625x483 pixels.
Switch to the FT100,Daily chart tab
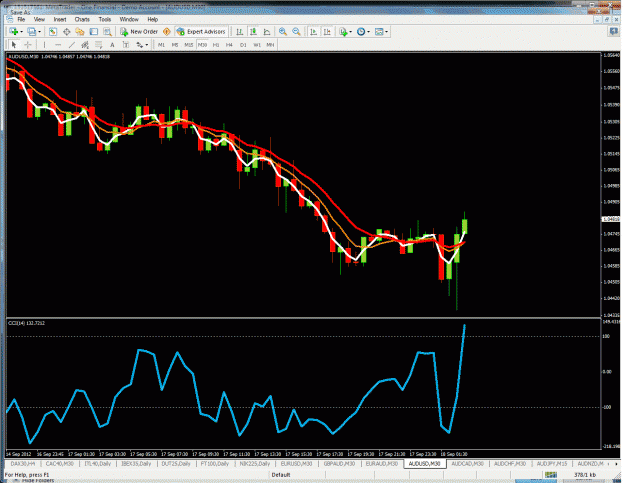coord(214,464)
